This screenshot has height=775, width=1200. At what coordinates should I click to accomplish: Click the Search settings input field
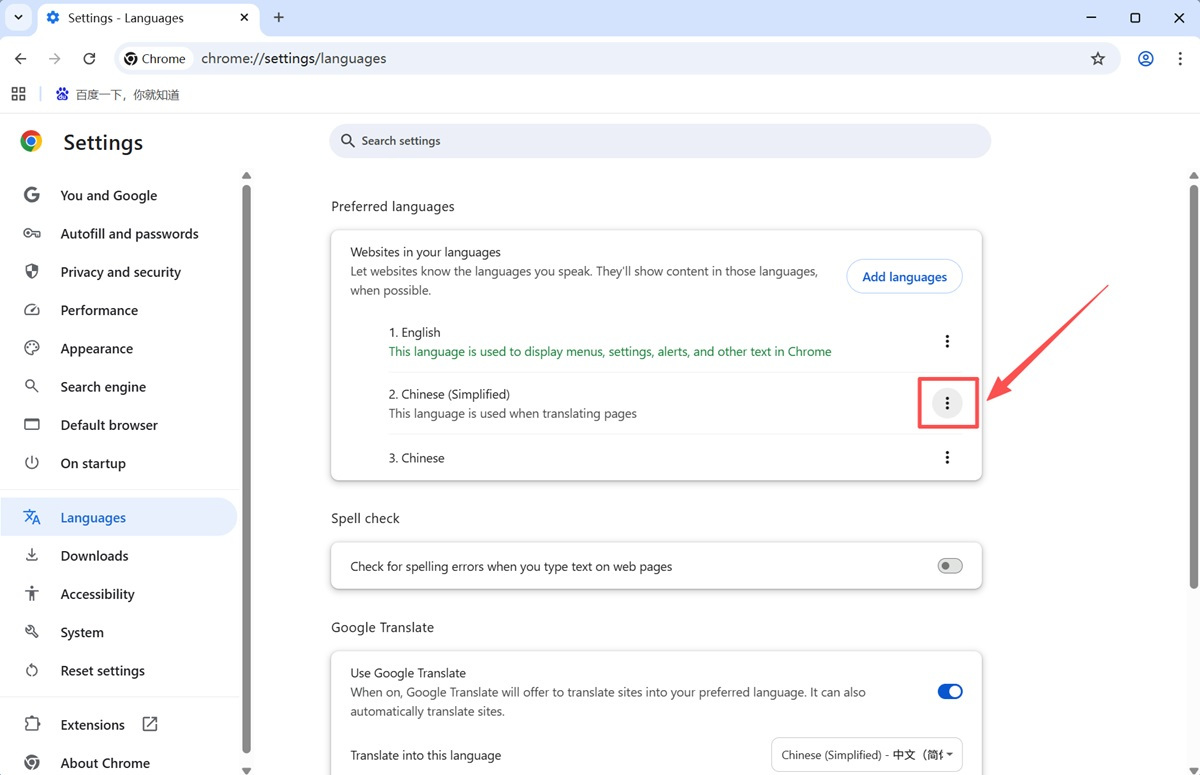660,141
